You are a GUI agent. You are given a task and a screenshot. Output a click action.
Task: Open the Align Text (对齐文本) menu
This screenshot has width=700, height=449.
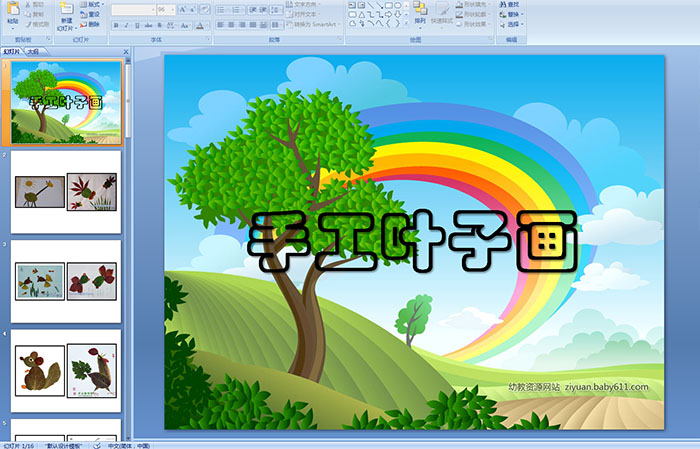coord(304,14)
